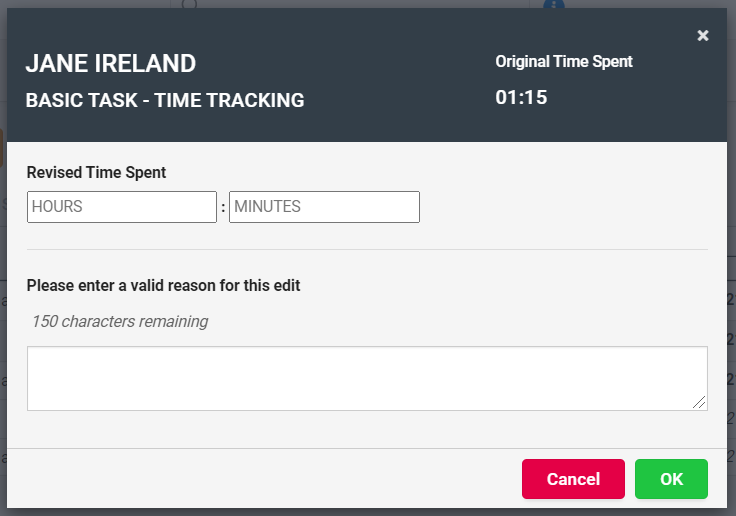Screen dimensions: 736x516
Task: Click the Original Time Spent label
Action: [564, 62]
